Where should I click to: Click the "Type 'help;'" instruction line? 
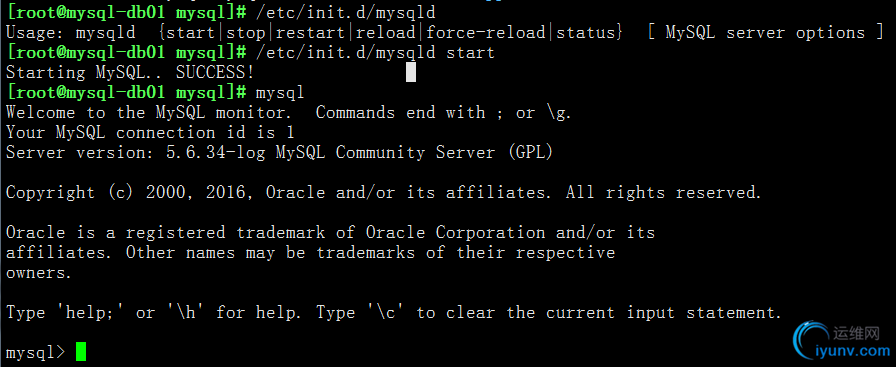(x=394, y=313)
